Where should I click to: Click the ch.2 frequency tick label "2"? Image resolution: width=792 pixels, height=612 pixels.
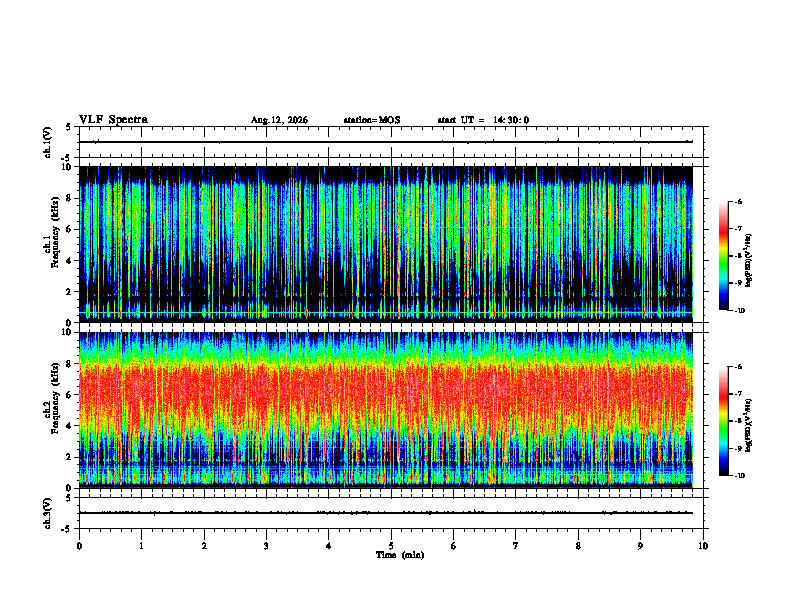point(70,457)
